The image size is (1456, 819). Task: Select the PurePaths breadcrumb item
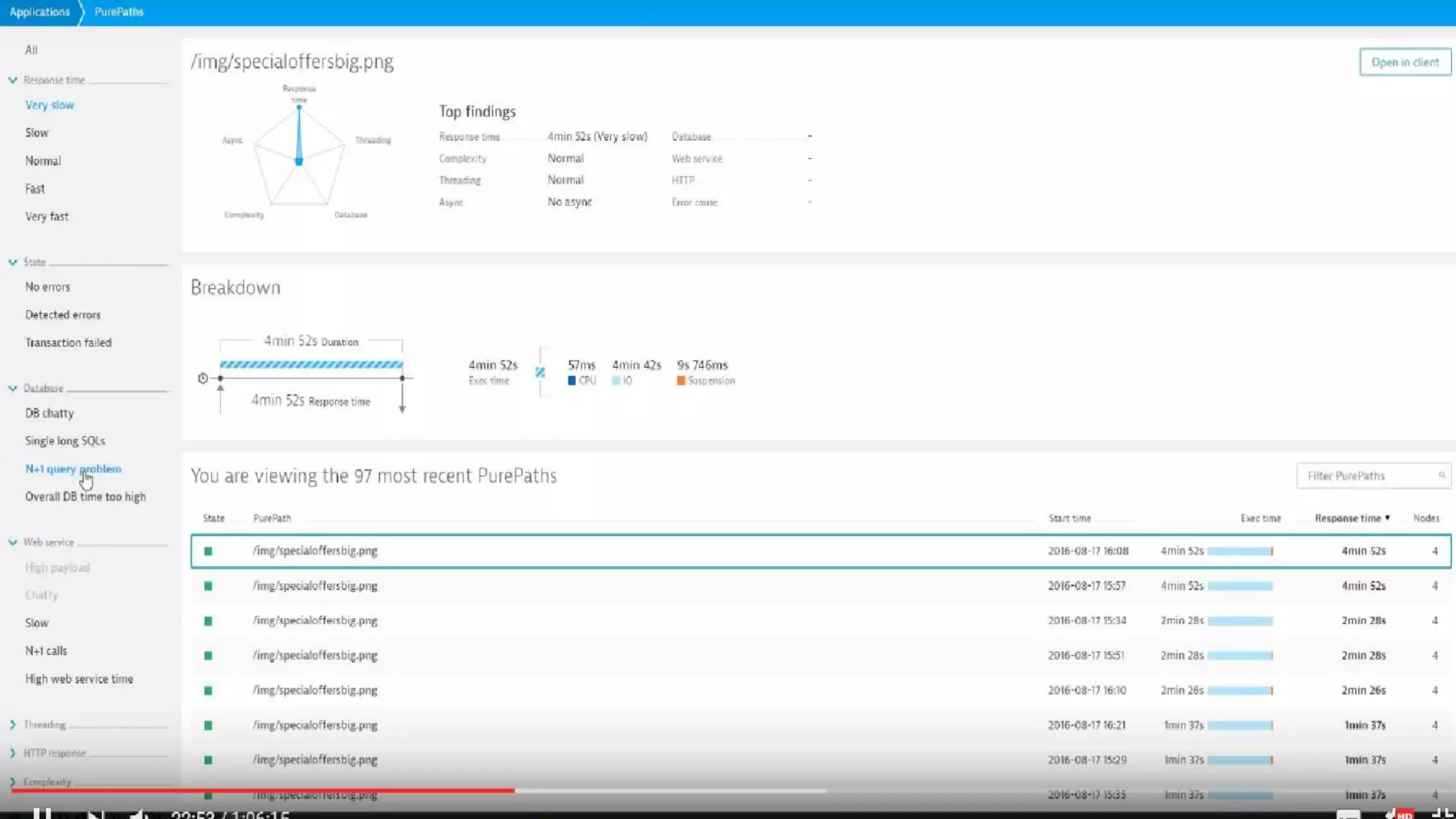click(119, 12)
